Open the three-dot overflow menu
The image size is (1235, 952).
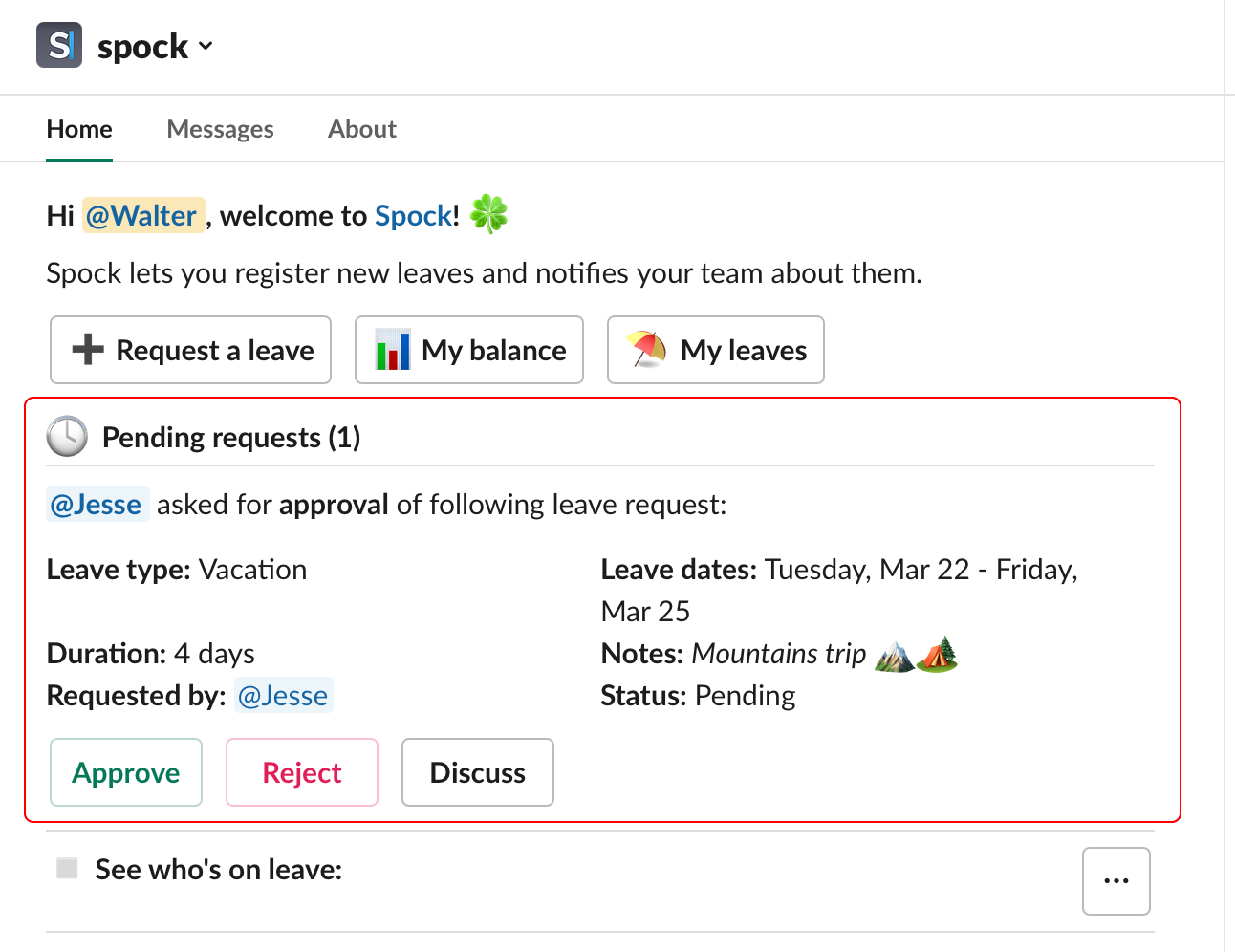[x=1116, y=881]
